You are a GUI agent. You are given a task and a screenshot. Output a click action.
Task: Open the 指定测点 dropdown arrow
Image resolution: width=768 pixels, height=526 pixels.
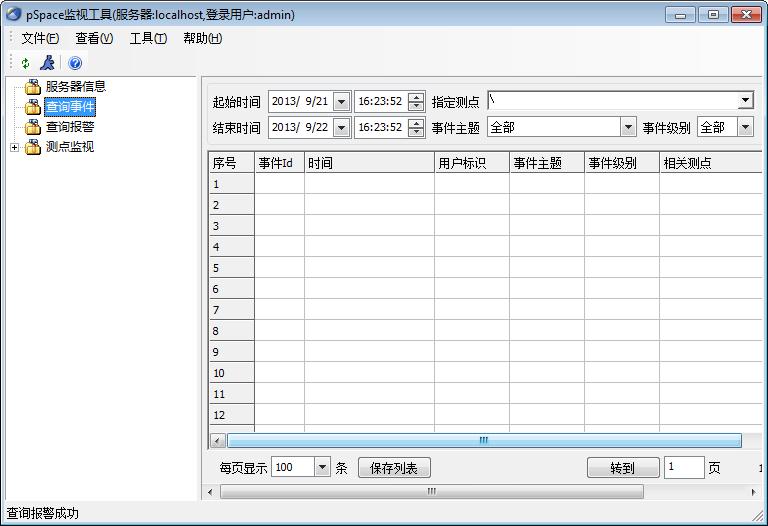[745, 101]
